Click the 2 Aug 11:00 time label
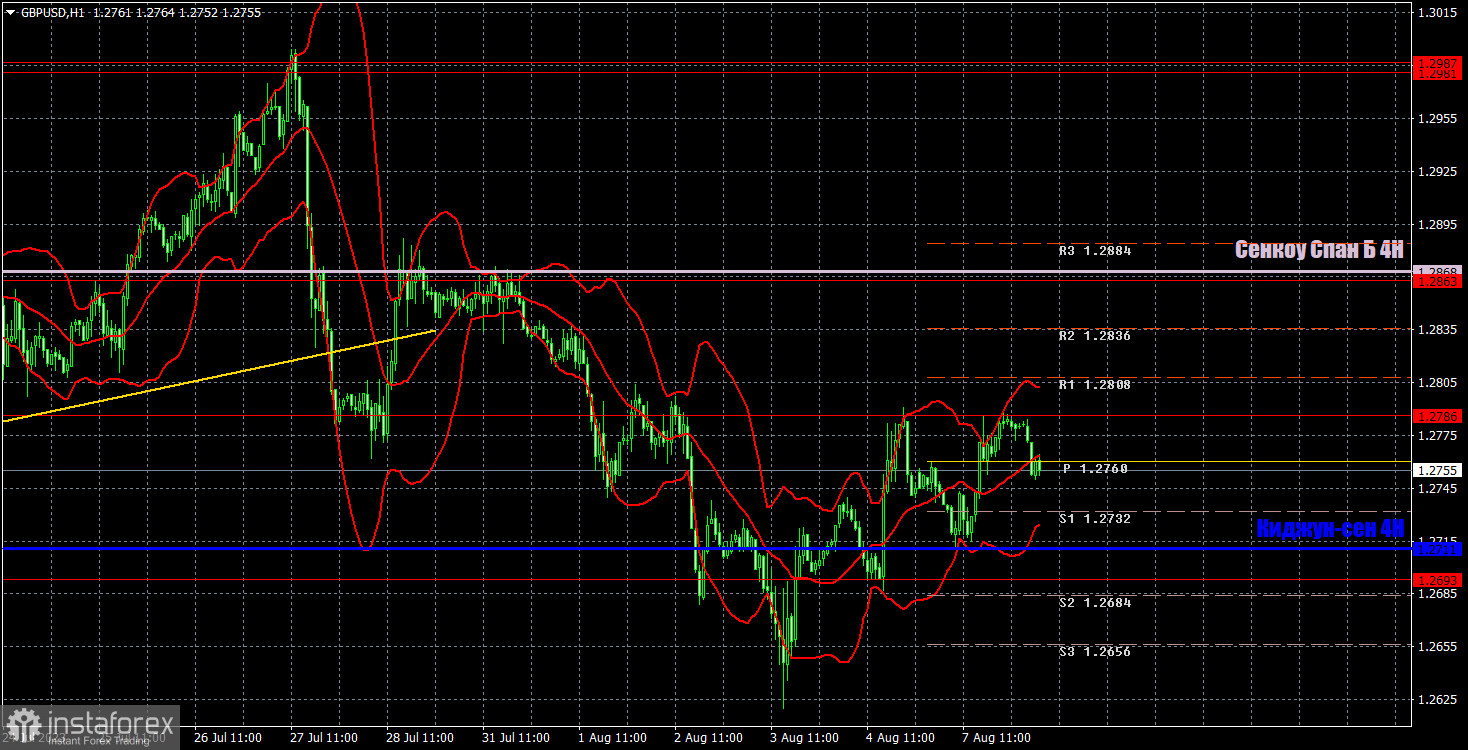This screenshot has height=750, width=1468. click(709, 738)
